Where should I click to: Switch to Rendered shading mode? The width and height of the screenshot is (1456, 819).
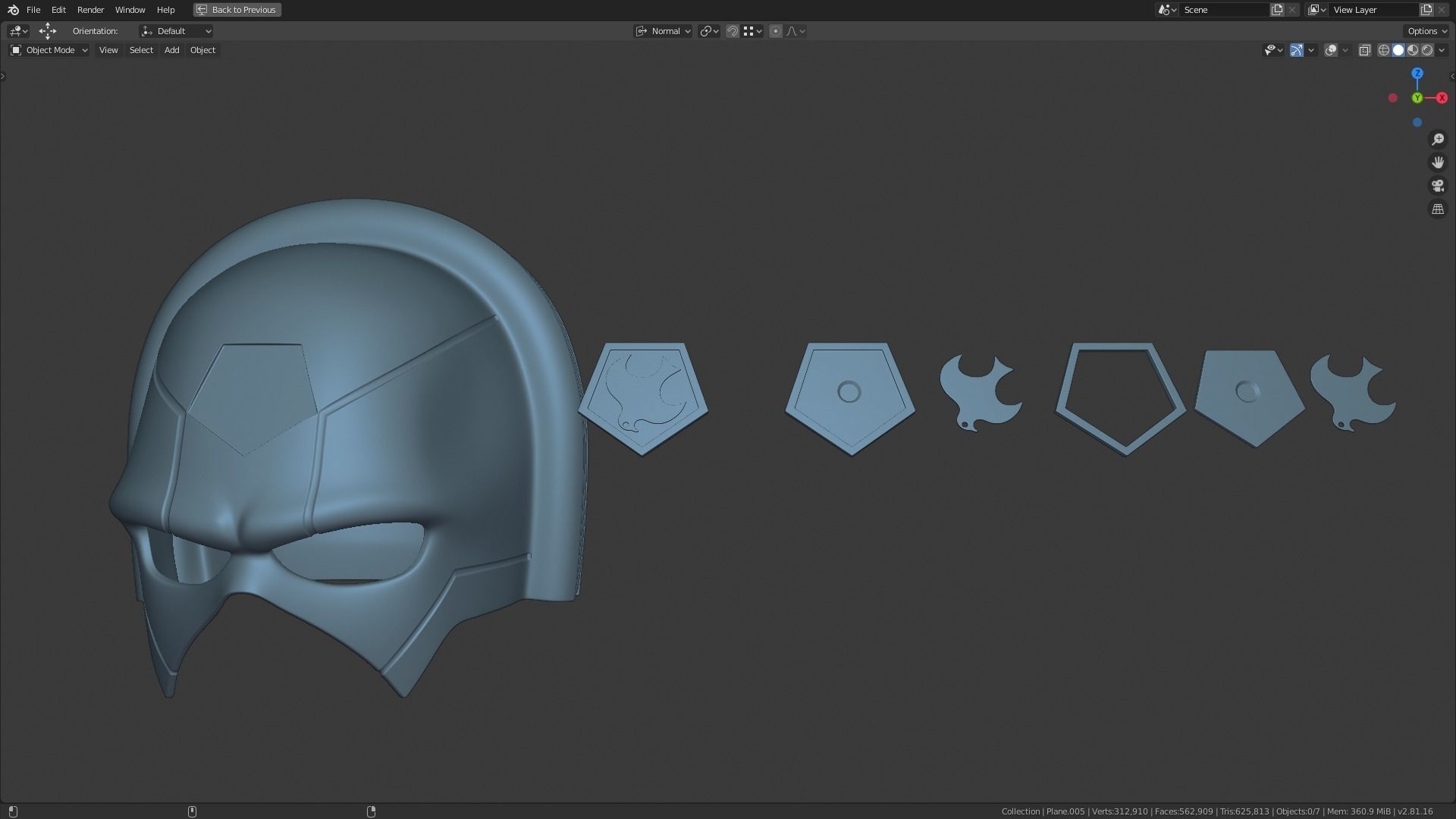click(1428, 50)
